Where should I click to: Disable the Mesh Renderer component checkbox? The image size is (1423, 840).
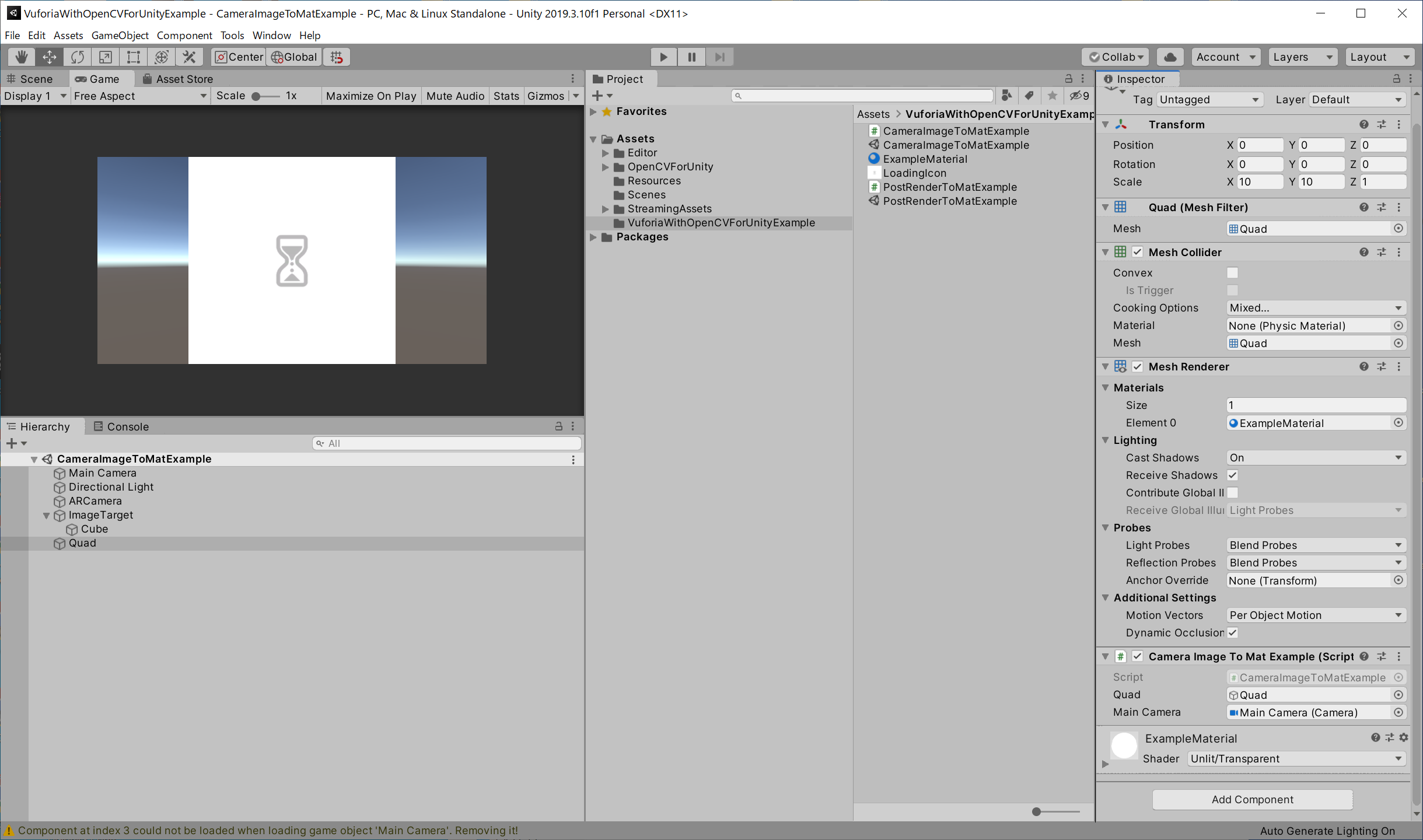click(x=1137, y=366)
